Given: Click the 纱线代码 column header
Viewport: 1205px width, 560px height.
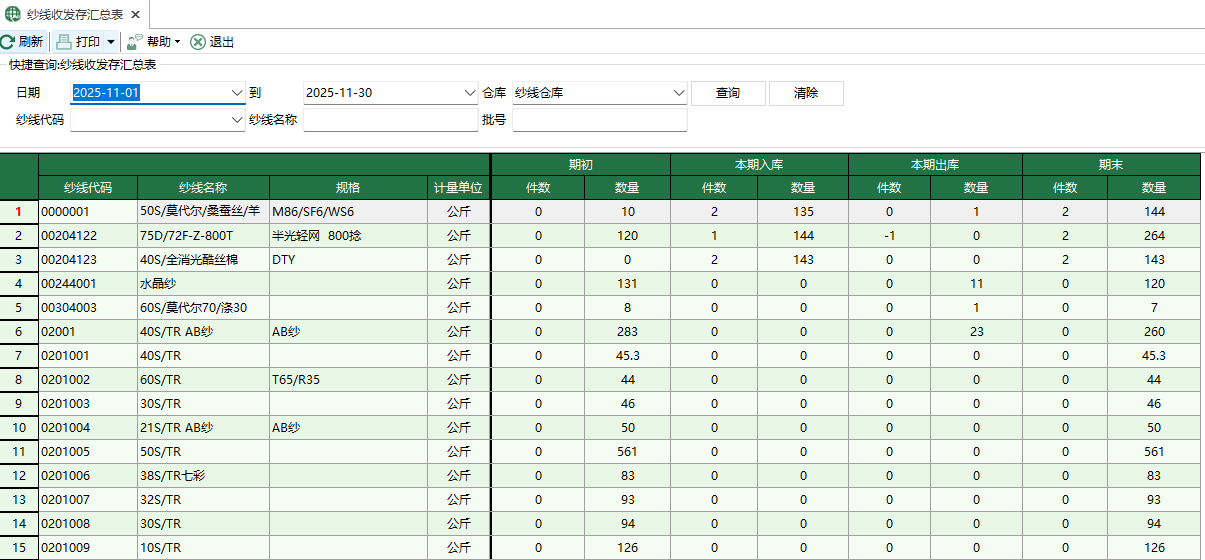Looking at the screenshot, I should click(x=88, y=188).
